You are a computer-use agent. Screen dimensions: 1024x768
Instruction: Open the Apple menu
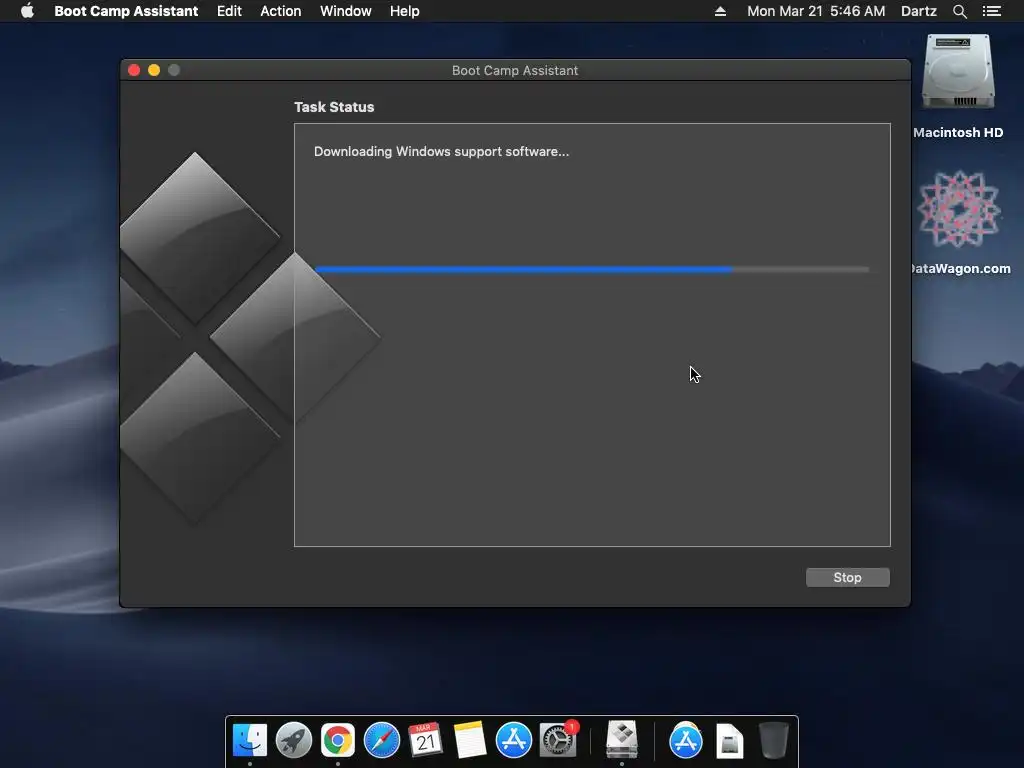pyautogui.click(x=27, y=11)
